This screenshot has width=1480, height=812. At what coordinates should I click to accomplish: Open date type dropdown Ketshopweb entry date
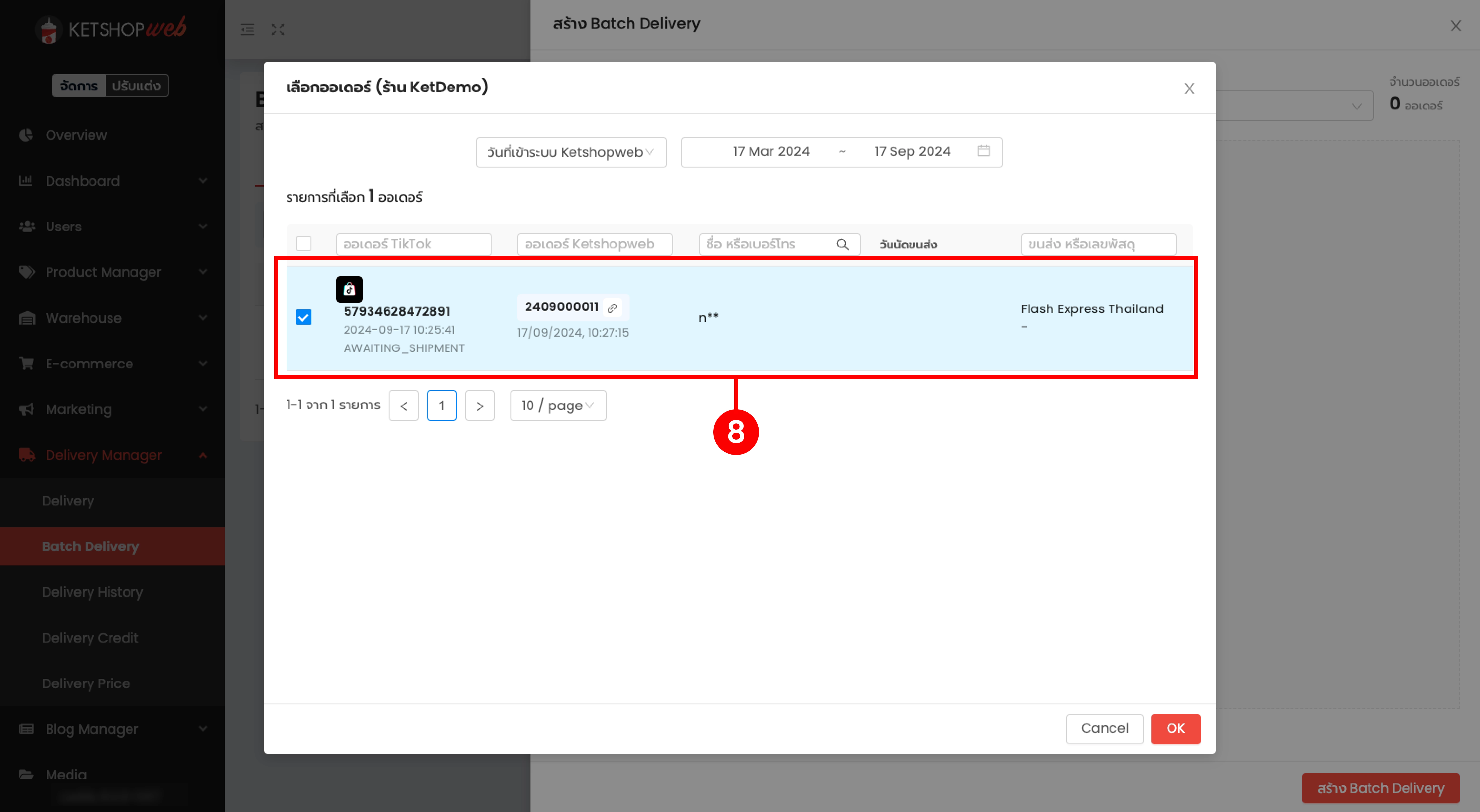coord(571,152)
